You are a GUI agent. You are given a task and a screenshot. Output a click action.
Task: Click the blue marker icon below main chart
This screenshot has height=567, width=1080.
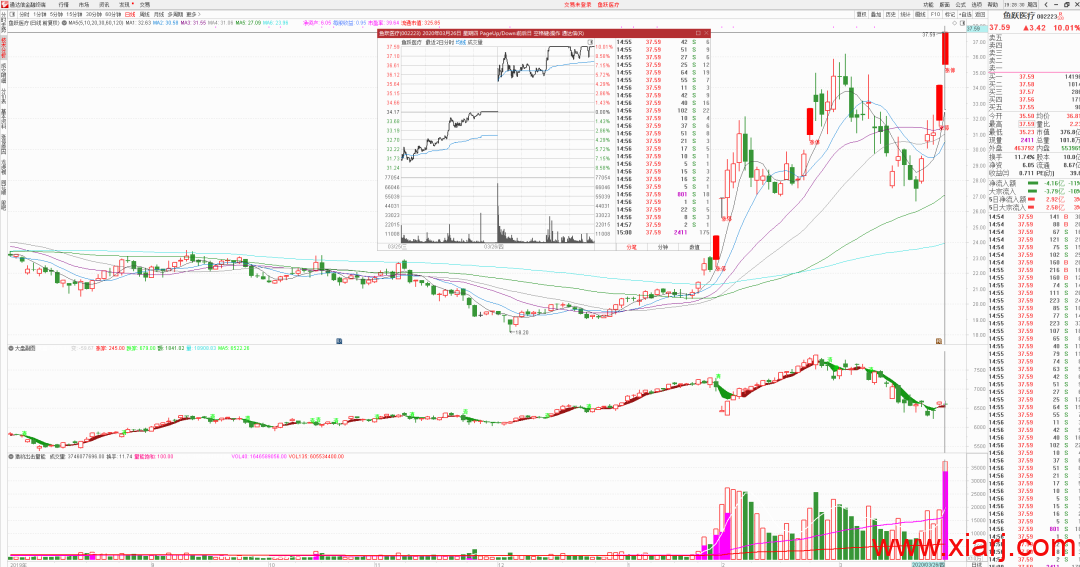[339, 340]
